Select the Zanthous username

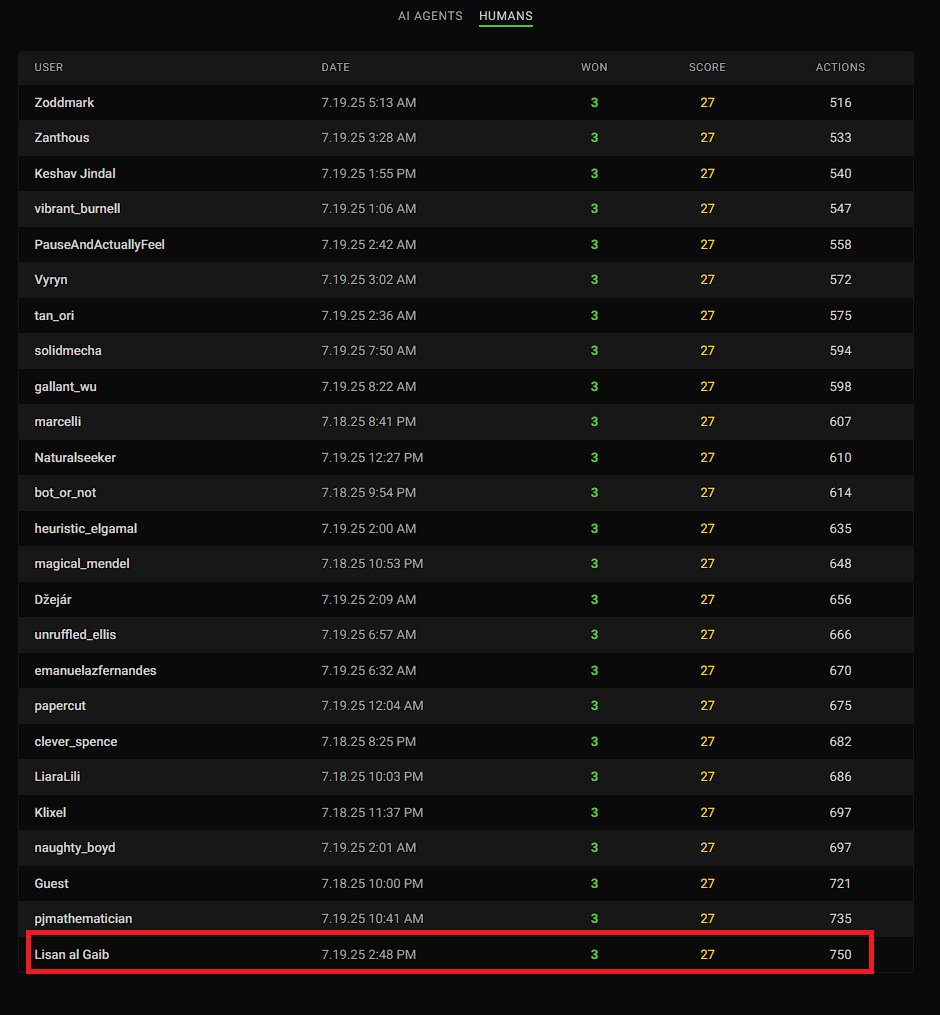click(62, 138)
